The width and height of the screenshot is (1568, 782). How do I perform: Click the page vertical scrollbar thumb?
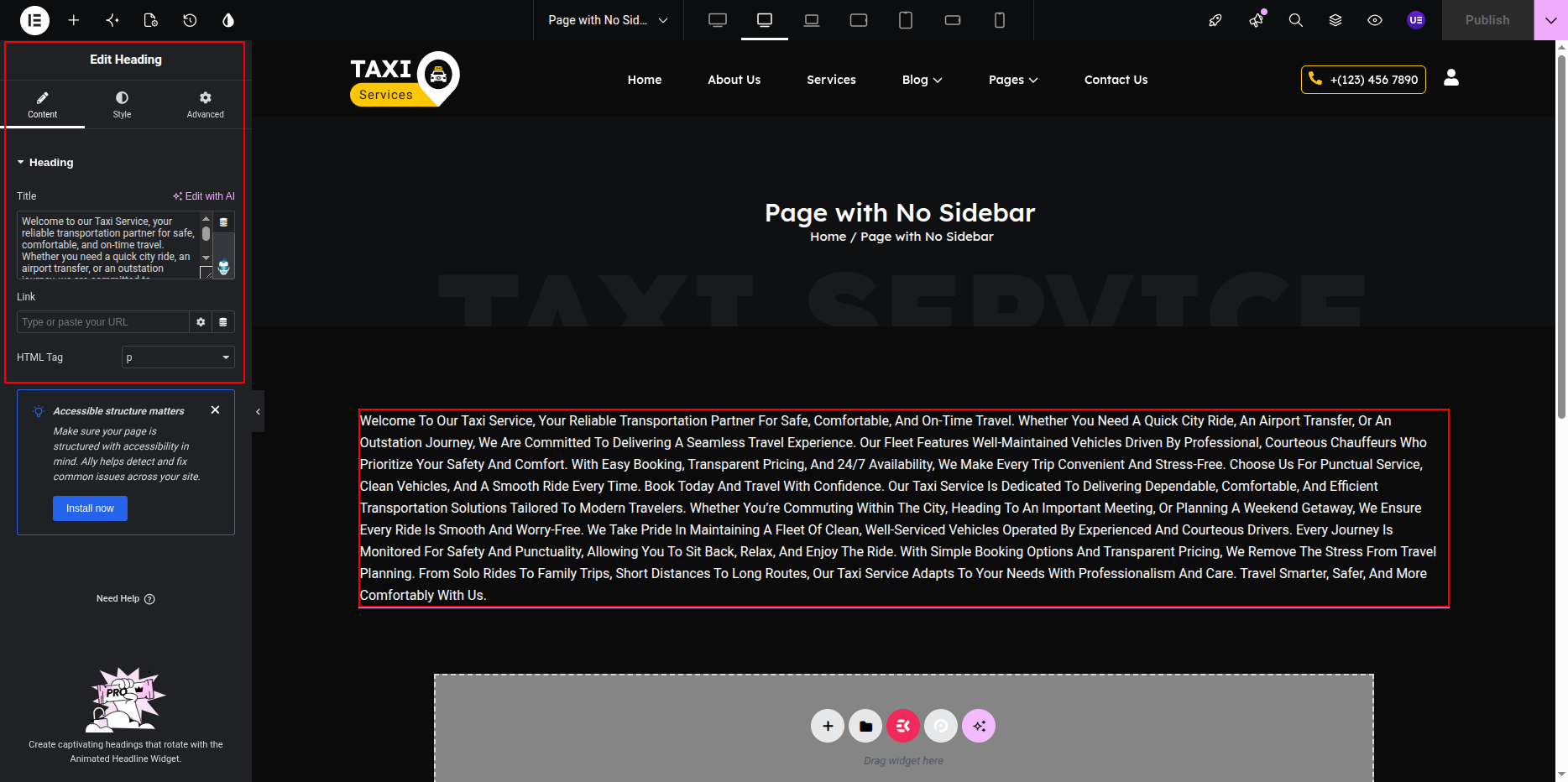1561,235
